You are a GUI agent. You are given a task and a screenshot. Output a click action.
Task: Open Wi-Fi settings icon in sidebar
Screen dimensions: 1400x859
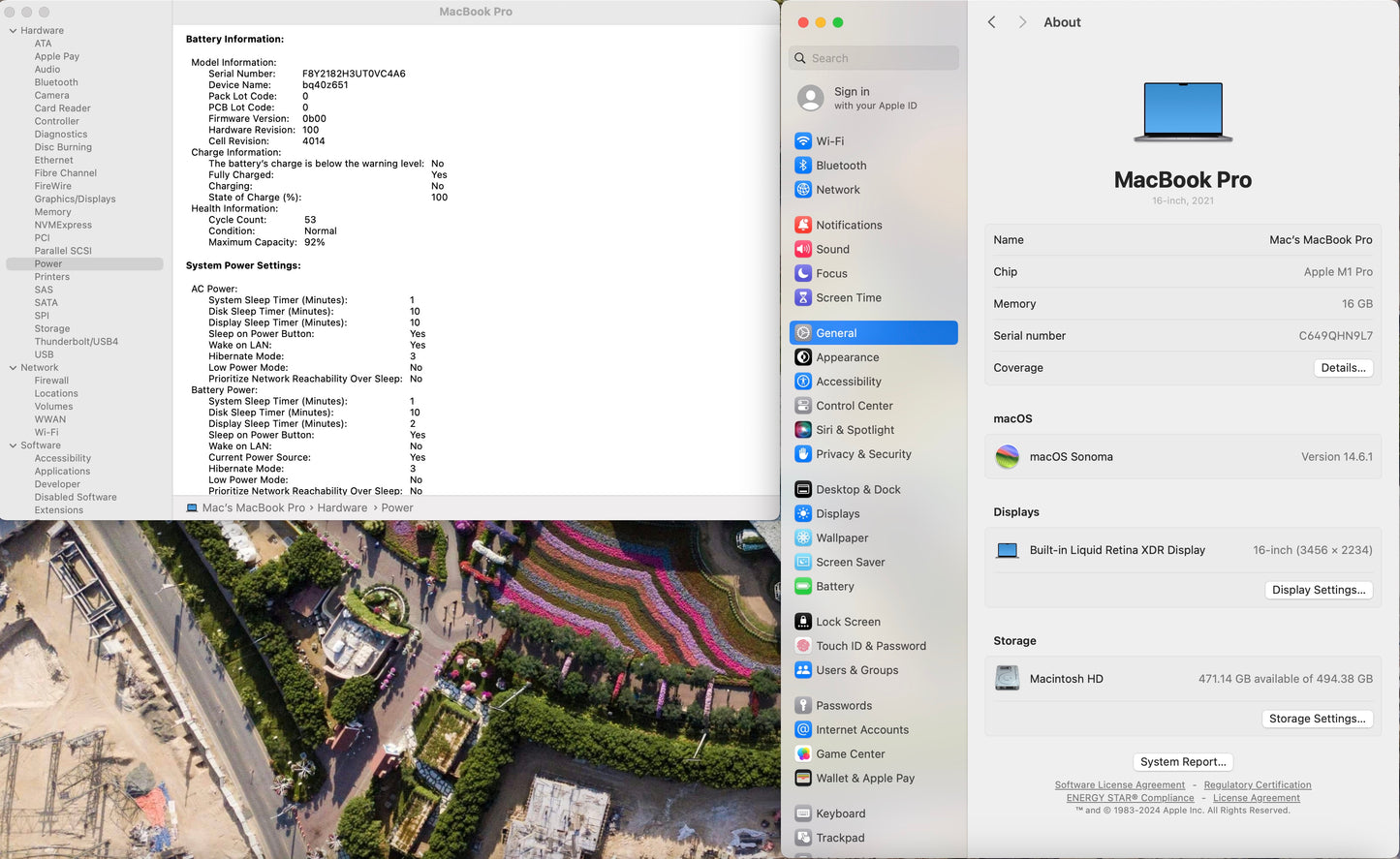pyautogui.click(x=803, y=140)
